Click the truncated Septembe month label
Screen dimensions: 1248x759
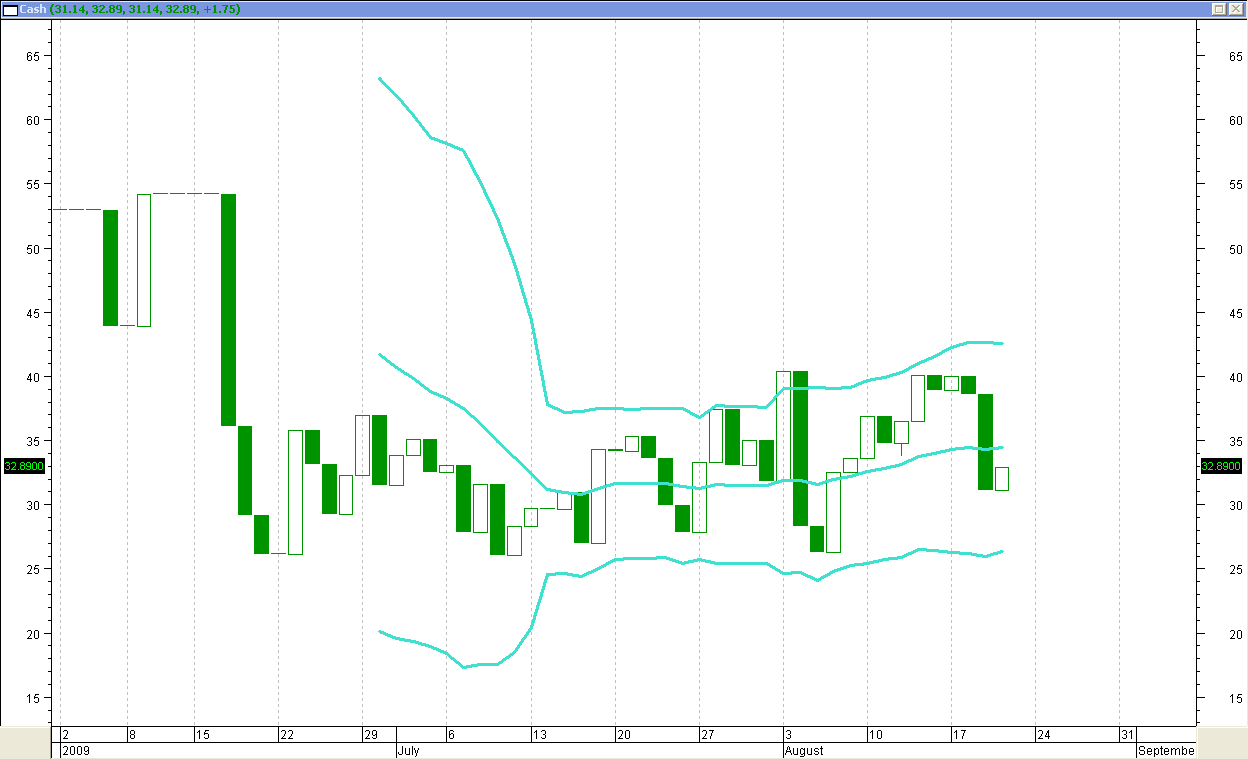[1166, 751]
